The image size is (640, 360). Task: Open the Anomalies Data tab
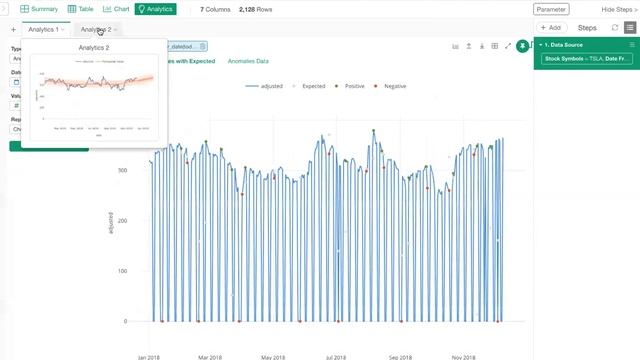(248, 61)
